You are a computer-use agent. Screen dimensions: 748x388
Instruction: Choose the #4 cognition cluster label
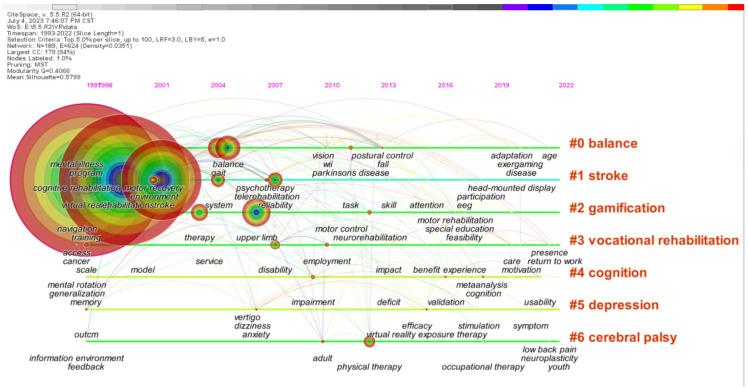(608, 273)
